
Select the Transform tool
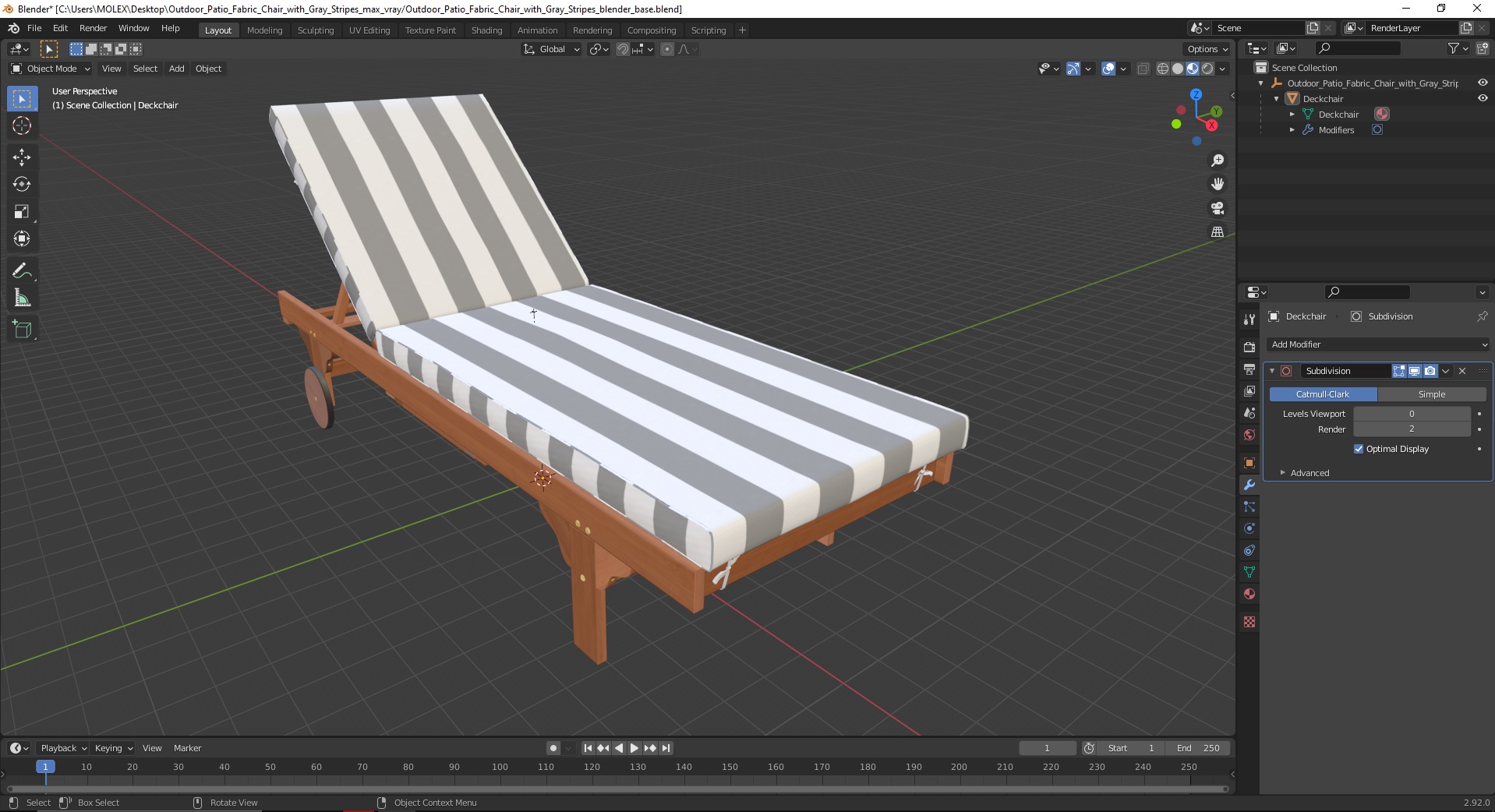click(x=22, y=239)
